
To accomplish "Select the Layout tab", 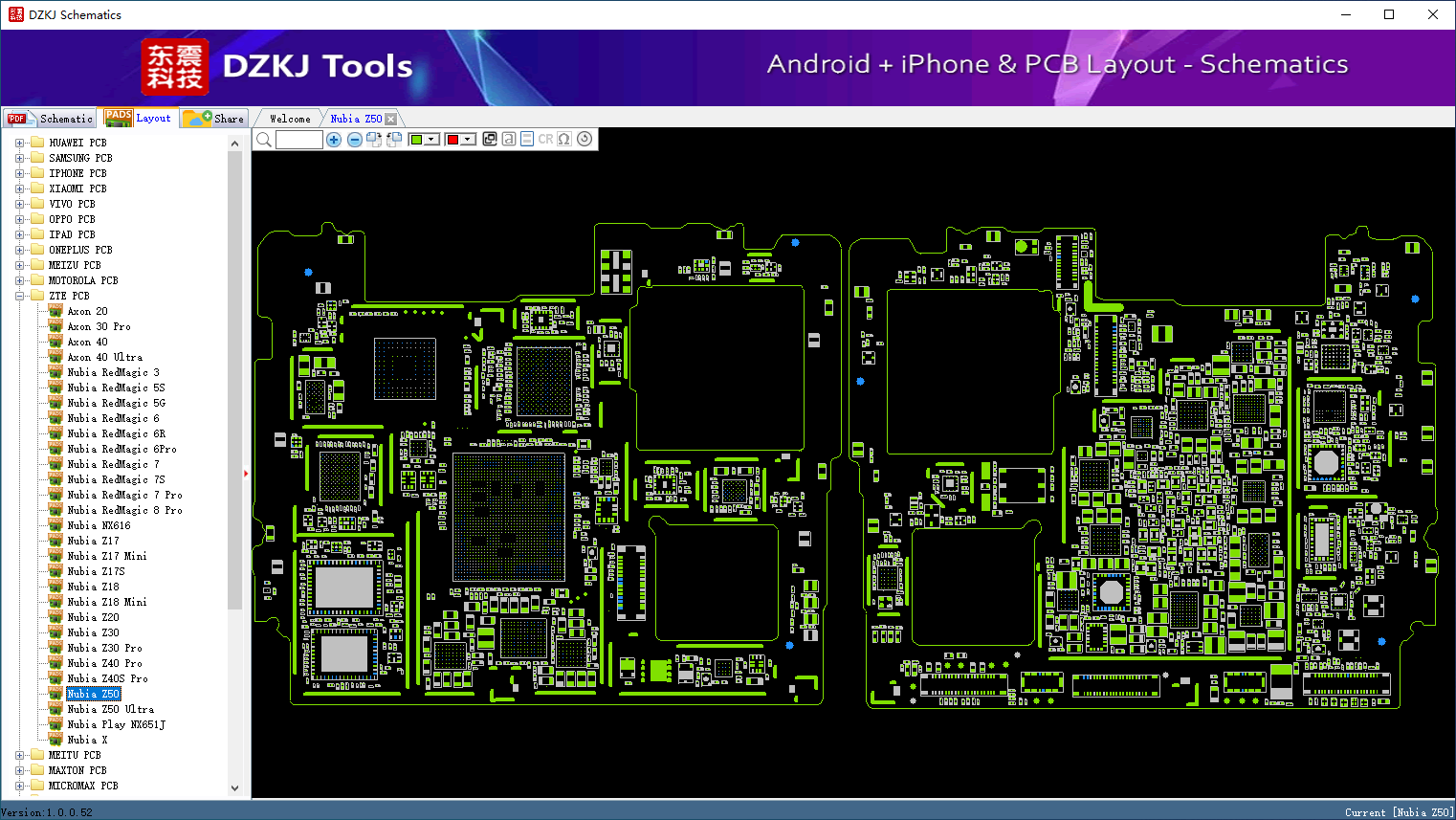I will (x=139, y=118).
